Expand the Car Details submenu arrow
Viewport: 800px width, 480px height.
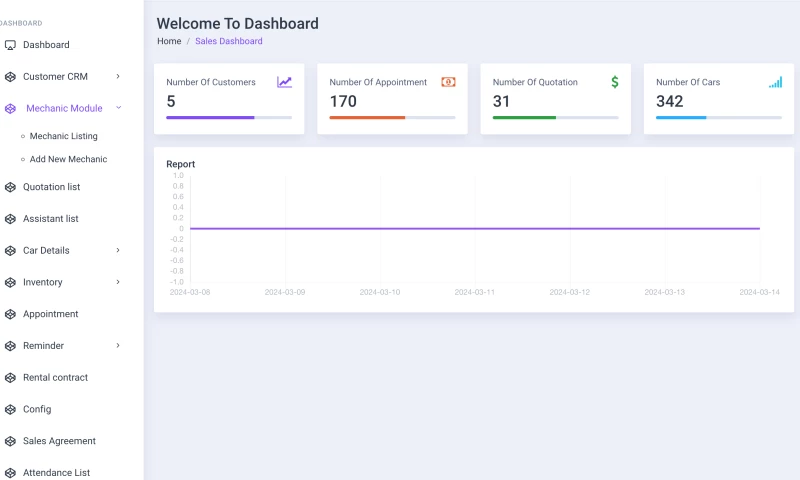tap(118, 250)
